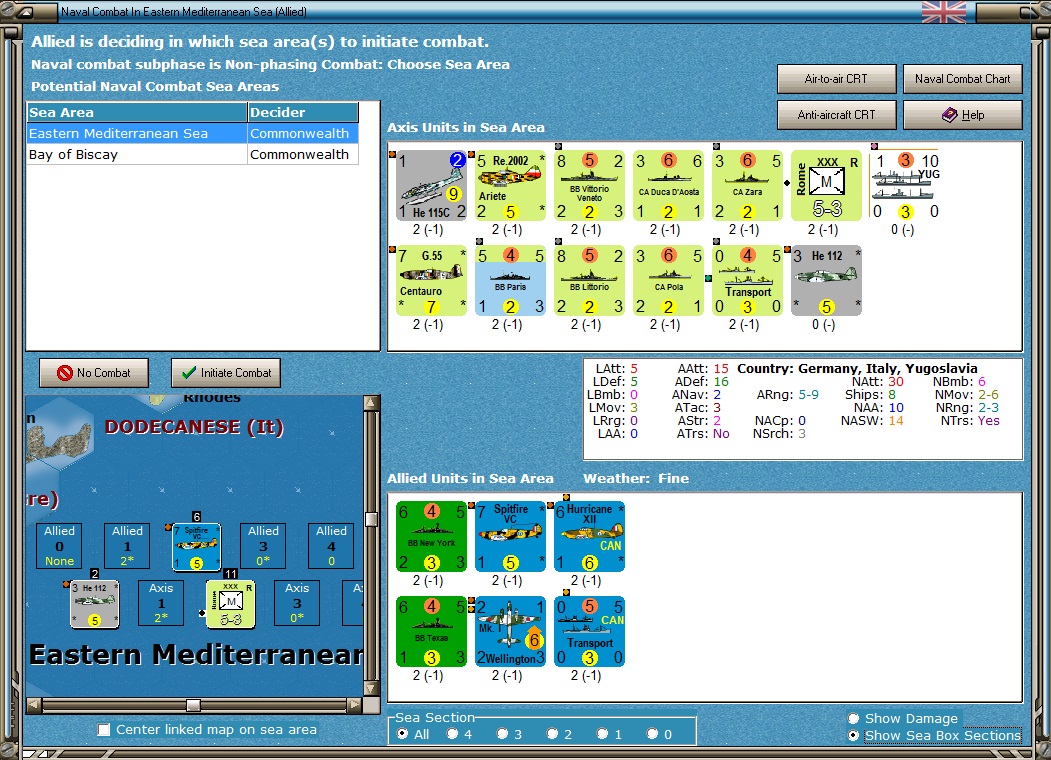This screenshot has width=1051, height=760.
Task: Select the BB Littorio battleship counter
Action: (x=589, y=280)
